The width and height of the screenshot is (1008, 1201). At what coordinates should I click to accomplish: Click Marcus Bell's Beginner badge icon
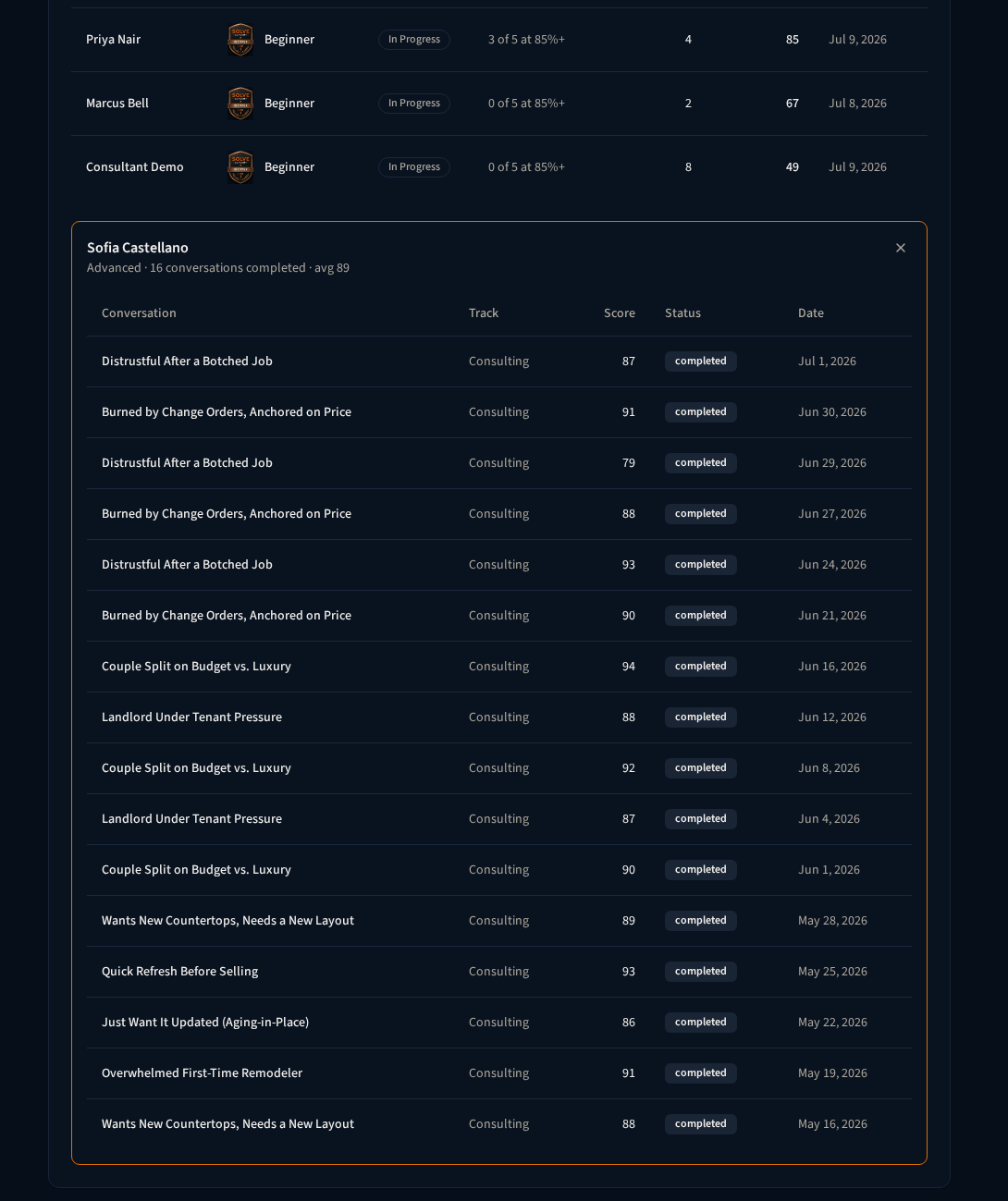tap(240, 104)
